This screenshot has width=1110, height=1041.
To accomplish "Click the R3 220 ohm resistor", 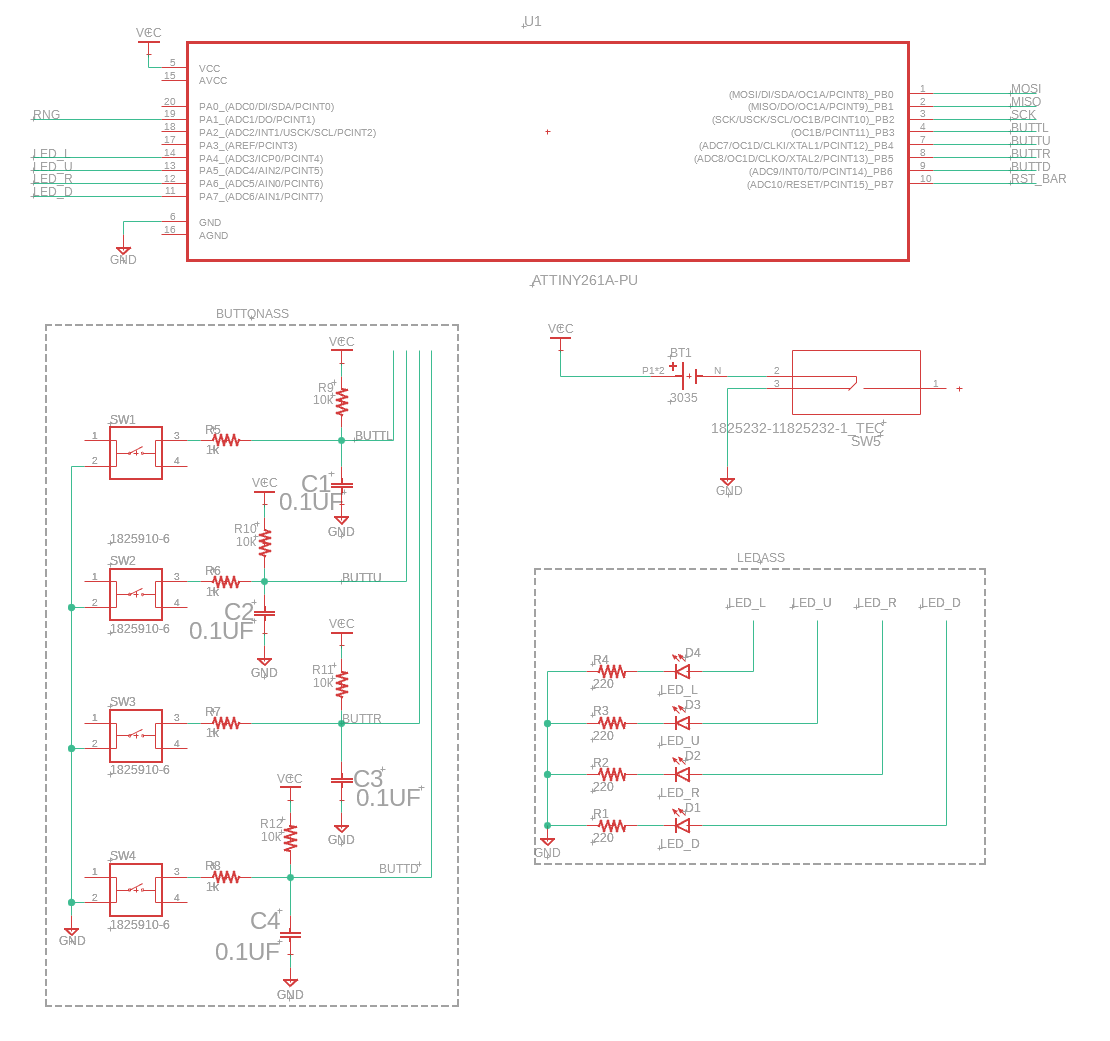I will [612, 723].
